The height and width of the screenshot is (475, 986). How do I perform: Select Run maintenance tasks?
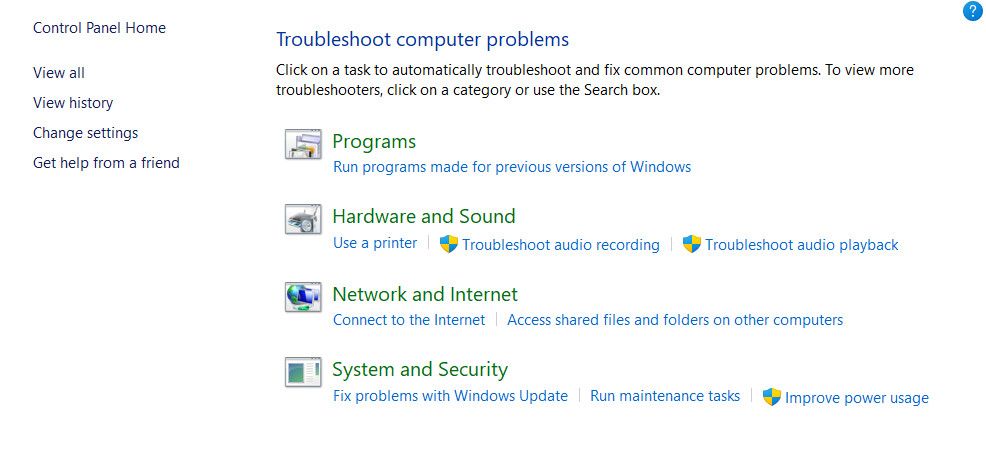pyautogui.click(x=665, y=396)
